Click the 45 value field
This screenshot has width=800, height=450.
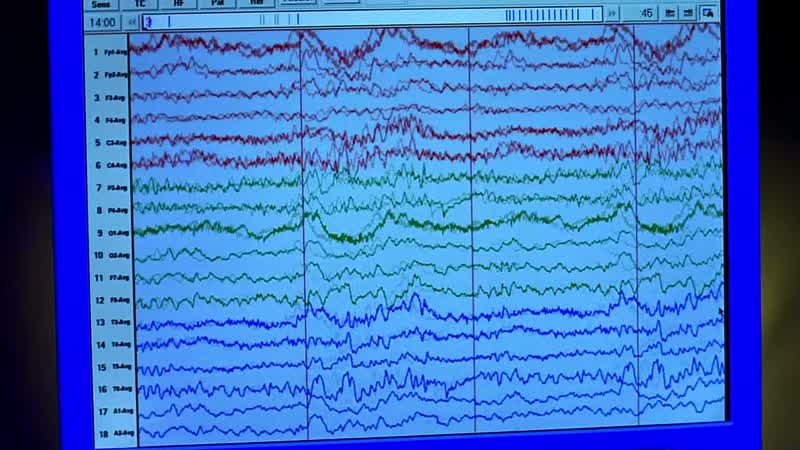pyautogui.click(x=640, y=13)
